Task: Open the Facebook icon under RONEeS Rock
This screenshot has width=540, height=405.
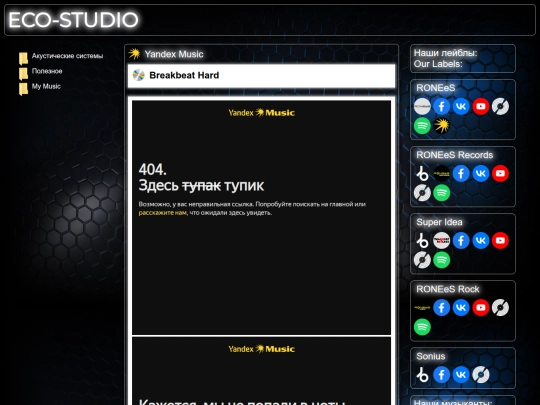Action: click(x=442, y=308)
